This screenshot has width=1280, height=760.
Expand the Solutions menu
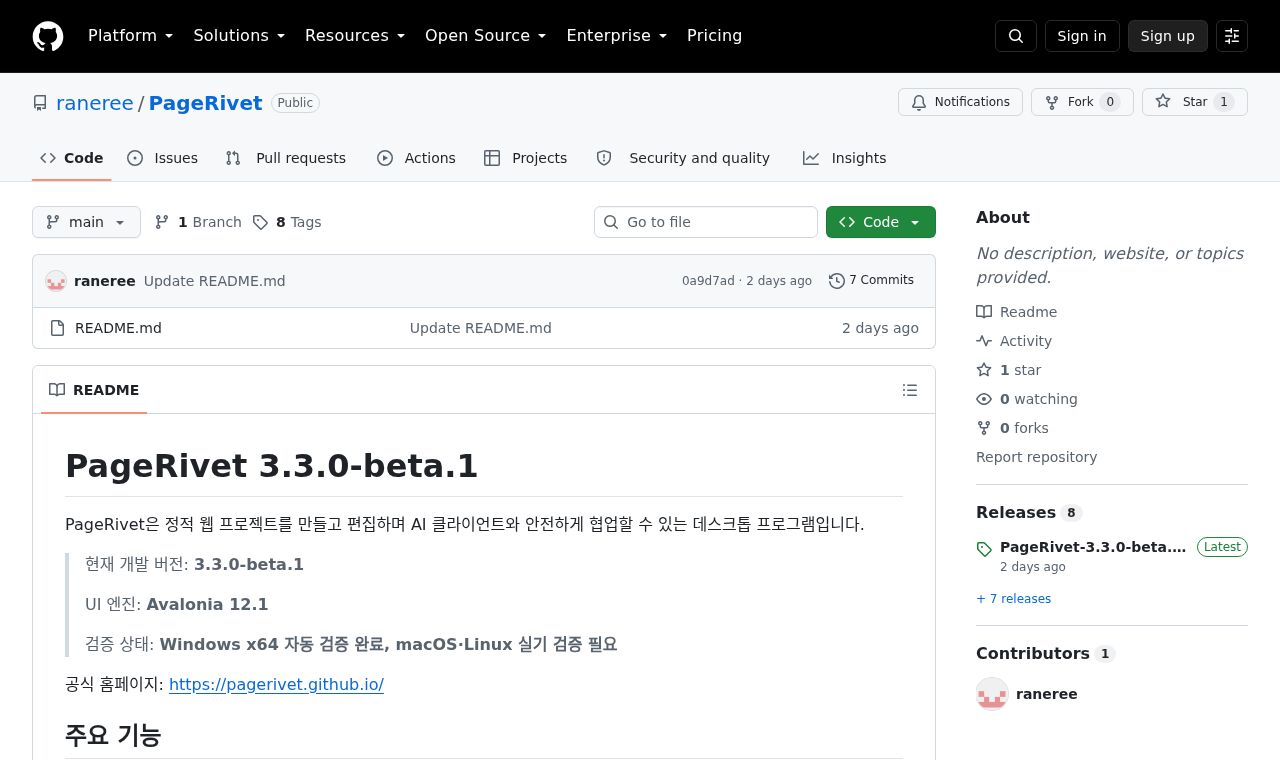click(239, 36)
